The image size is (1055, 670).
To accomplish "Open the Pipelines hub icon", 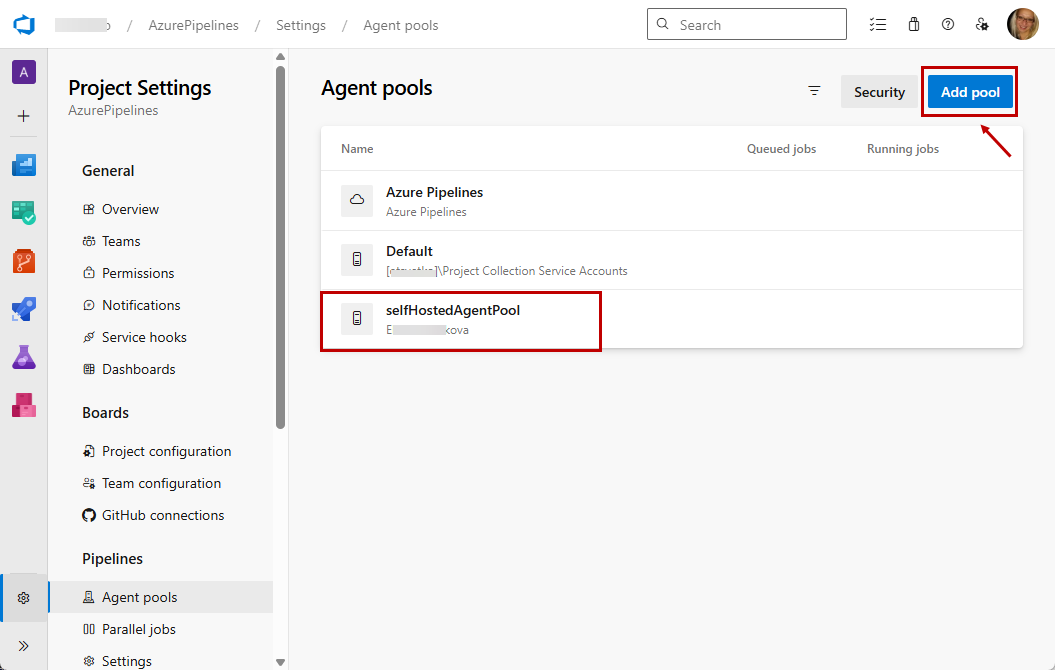I will (24, 309).
